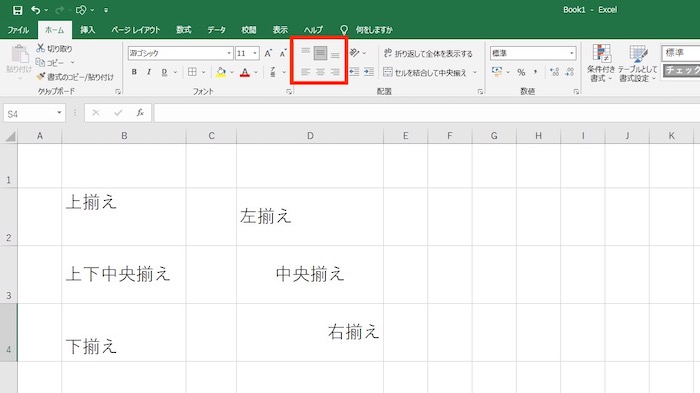Open the merge and center options dropdown arrow
This screenshot has width=700, height=393.
[x=475, y=72]
